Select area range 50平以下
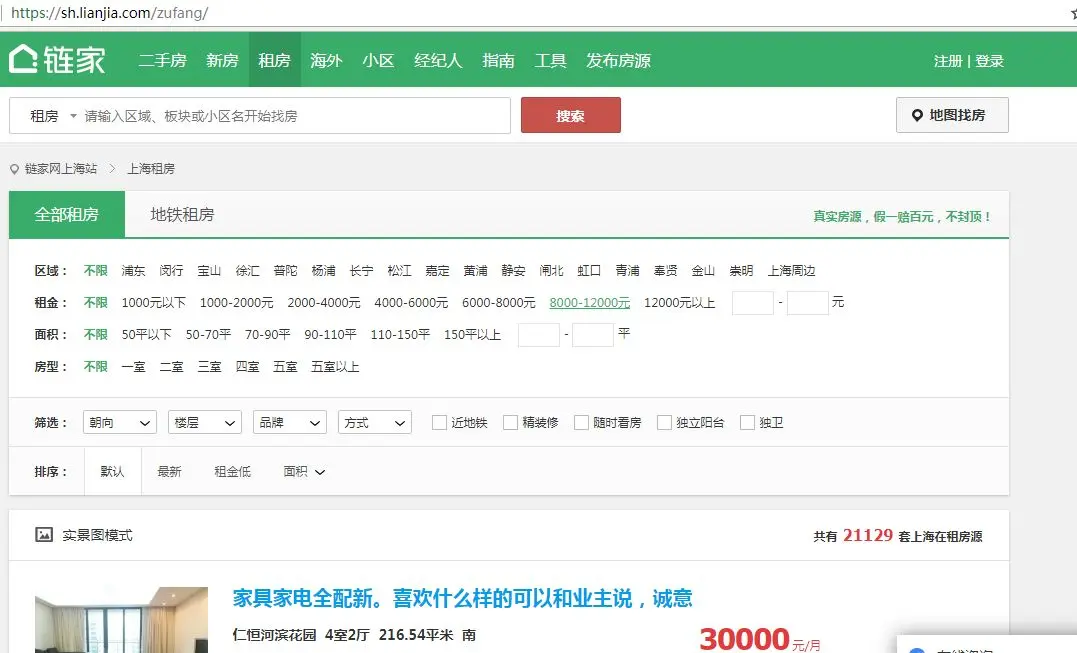The height and width of the screenshot is (653, 1077). [x=146, y=335]
